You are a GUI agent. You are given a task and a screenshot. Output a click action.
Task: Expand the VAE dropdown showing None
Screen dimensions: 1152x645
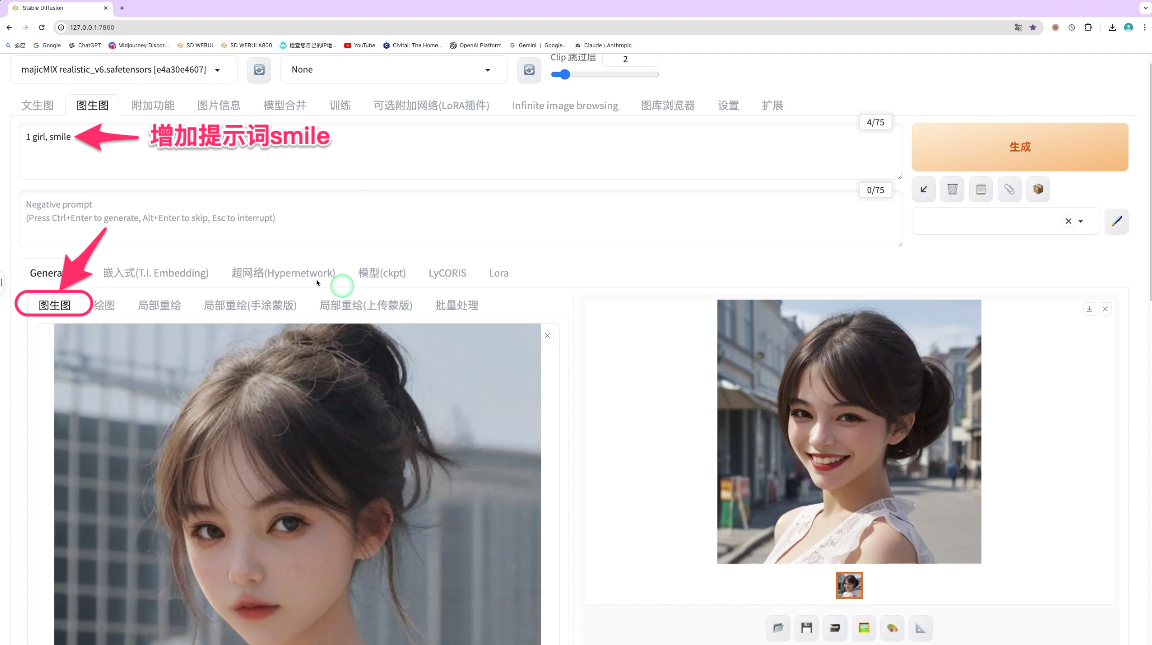tap(393, 70)
